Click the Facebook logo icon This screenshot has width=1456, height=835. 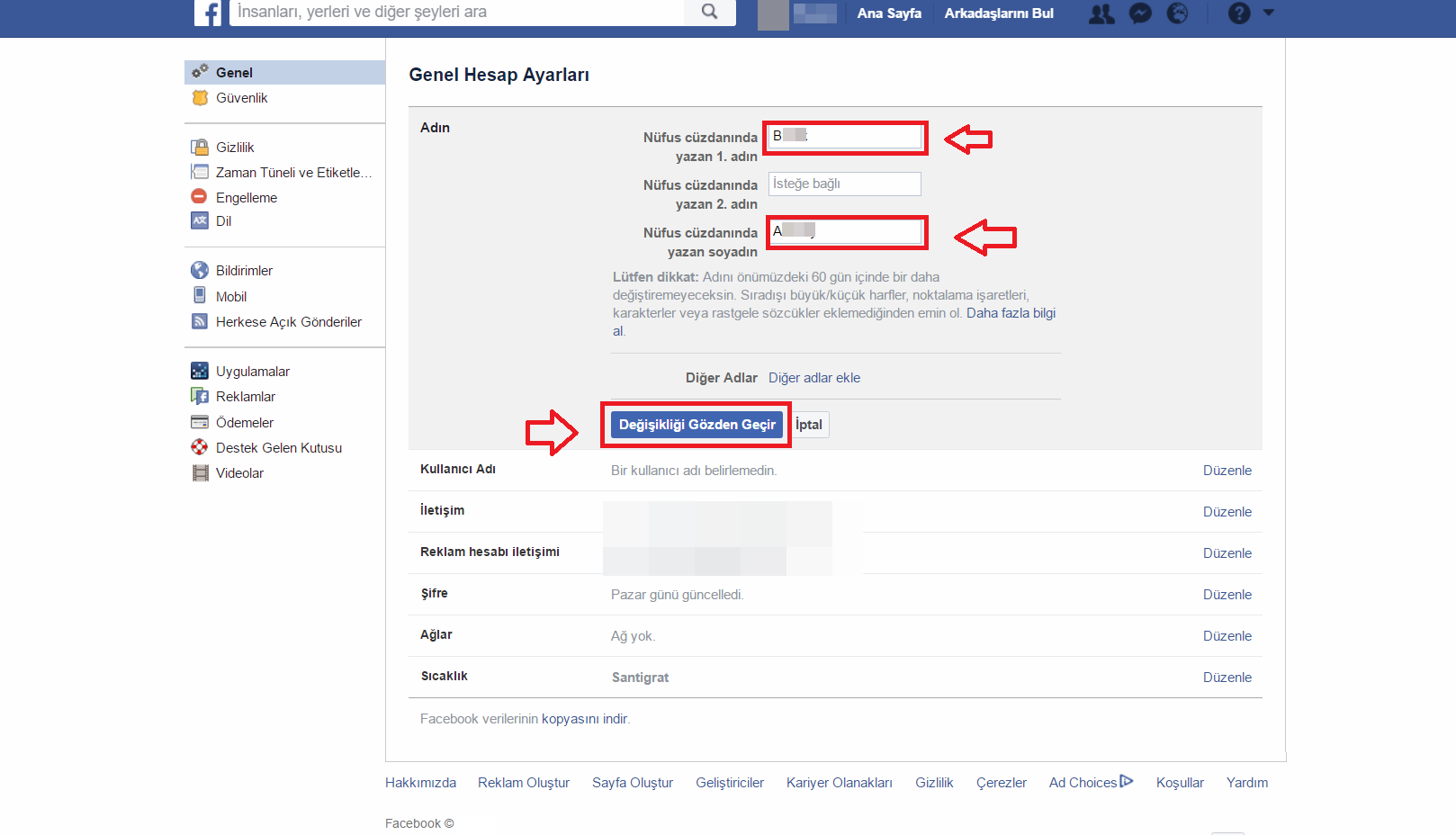point(208,13)
